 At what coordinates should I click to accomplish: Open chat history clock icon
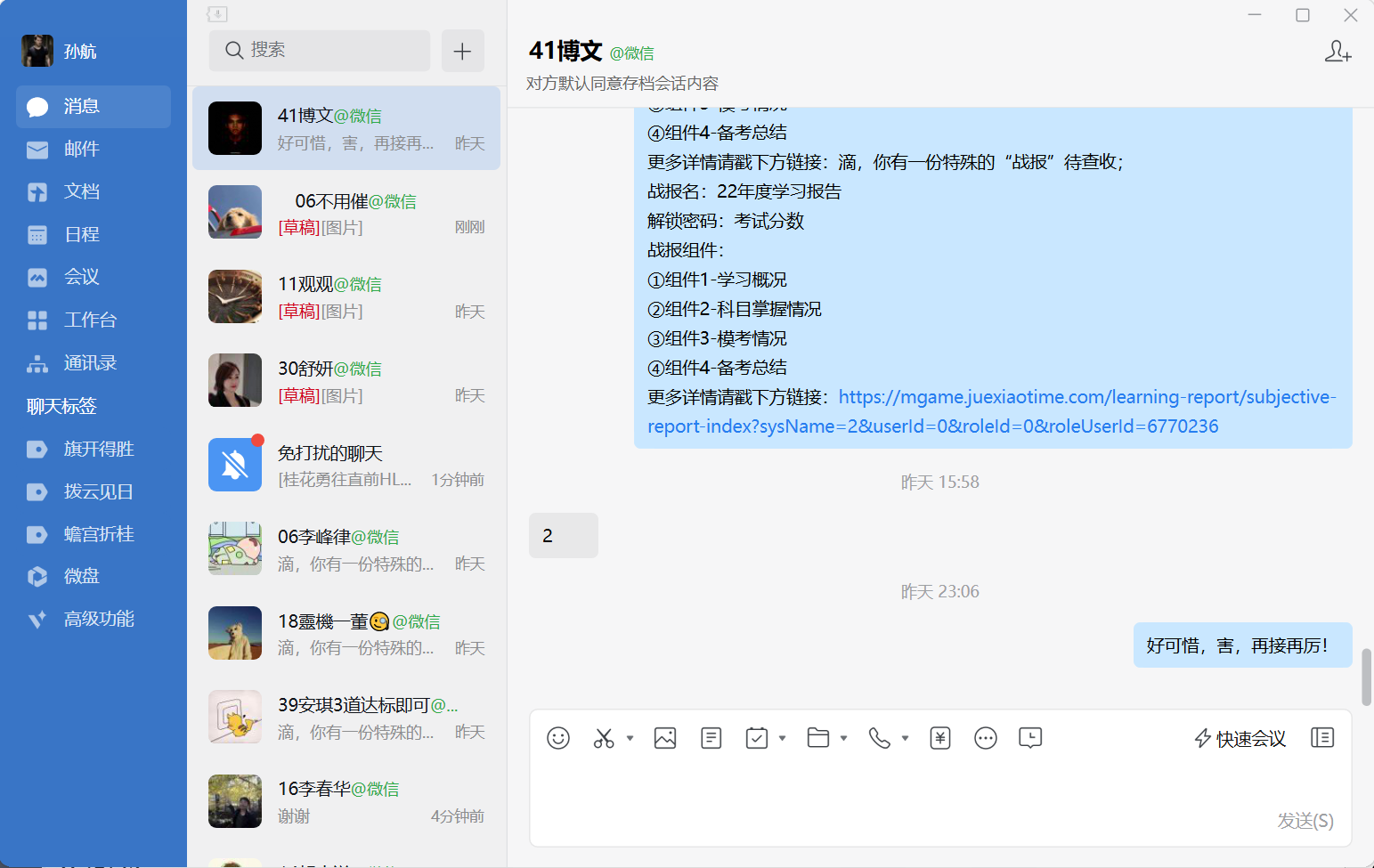1030,738
